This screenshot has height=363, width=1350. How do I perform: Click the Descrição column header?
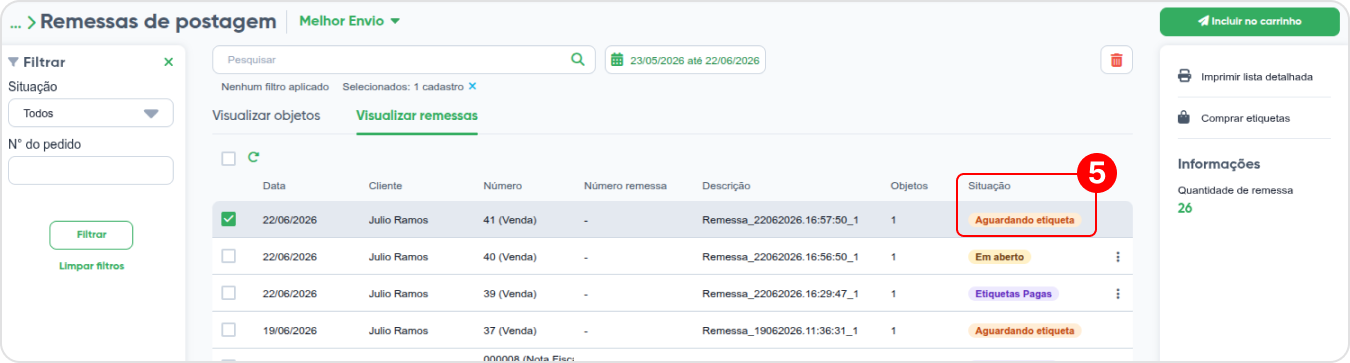click(726, 186)
